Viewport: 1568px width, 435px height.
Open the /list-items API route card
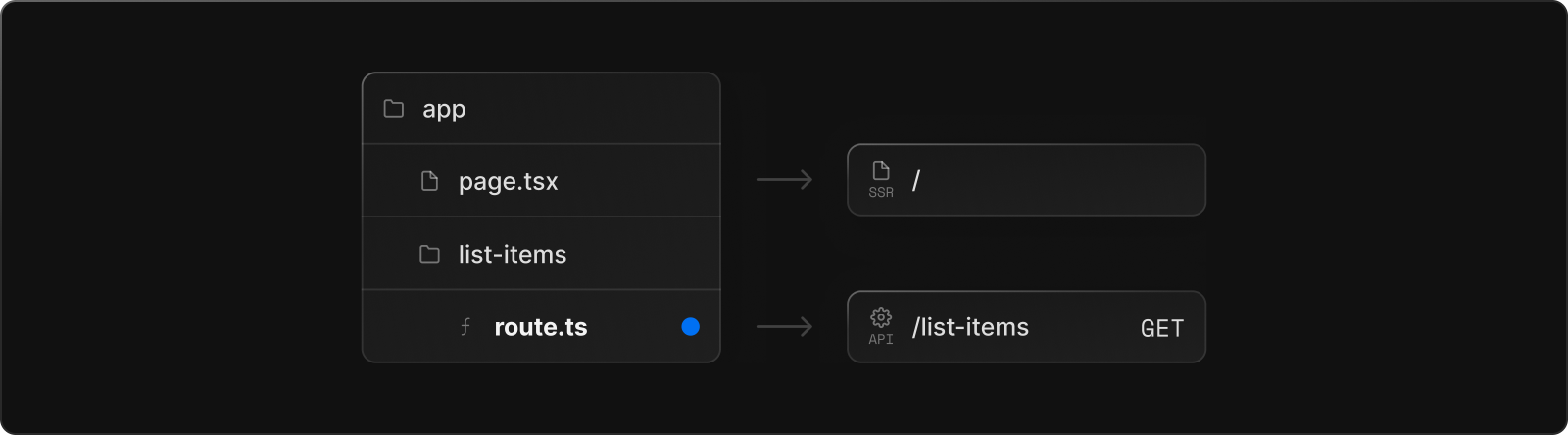click(x=1026, y=326)
